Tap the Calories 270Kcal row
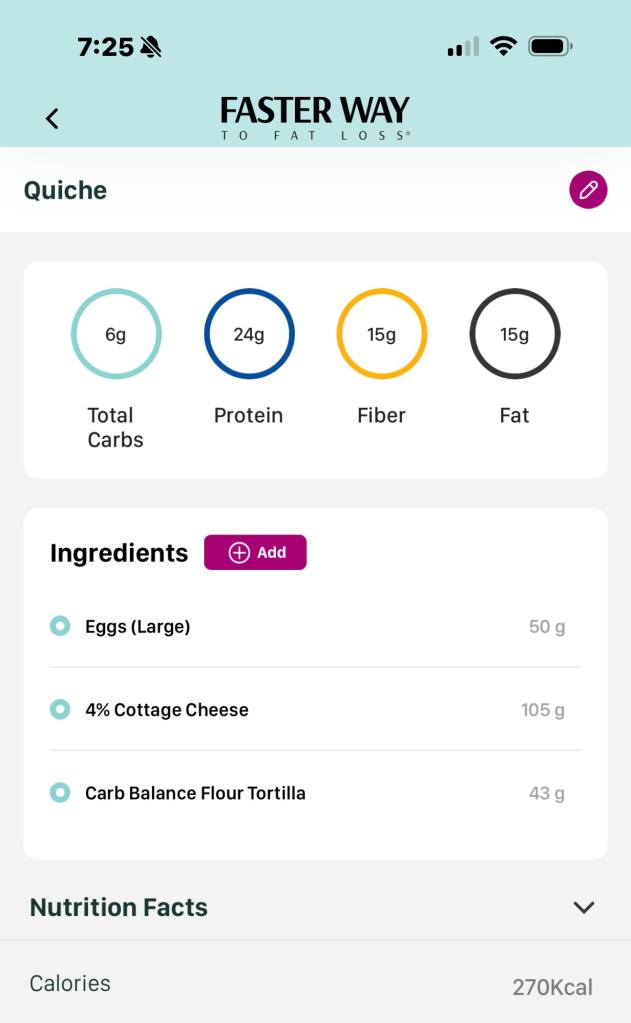This screenshot has width=631, height=1023. [x=315, y=985]
